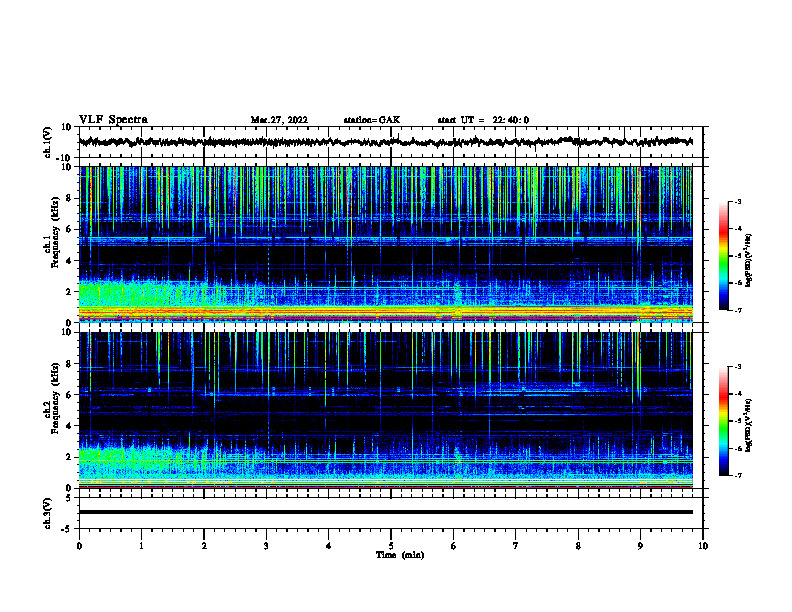This screenshot has width=792, height=612.
Task: Click the time axis tick label "1"
Action: 141,546
